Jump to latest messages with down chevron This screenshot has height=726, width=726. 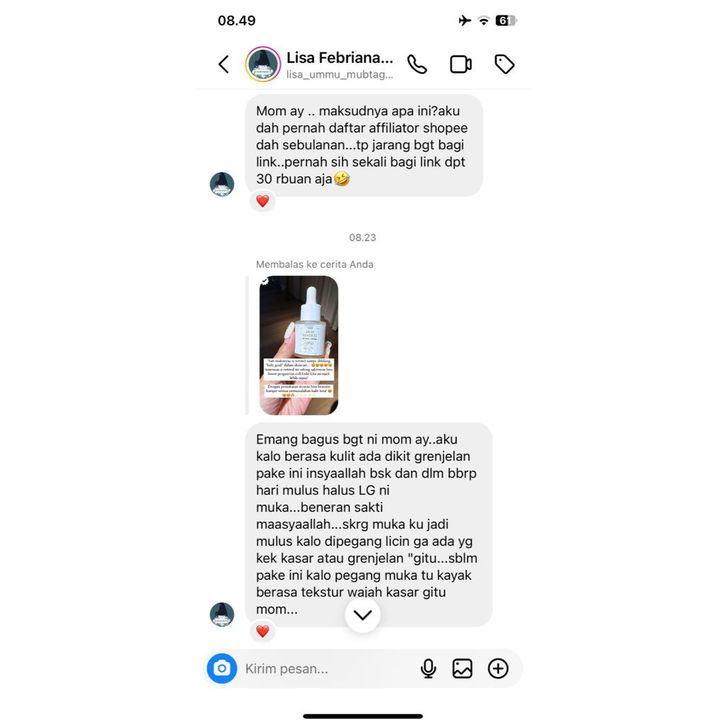click(x=363, y=614)
